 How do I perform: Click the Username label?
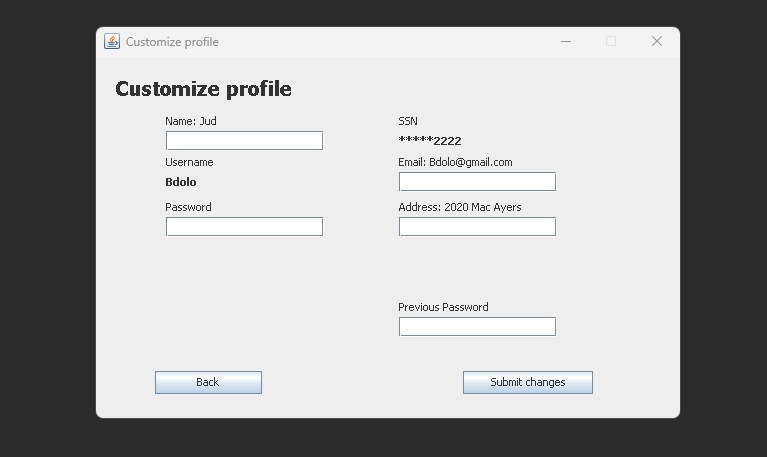[x=189, y=162]
